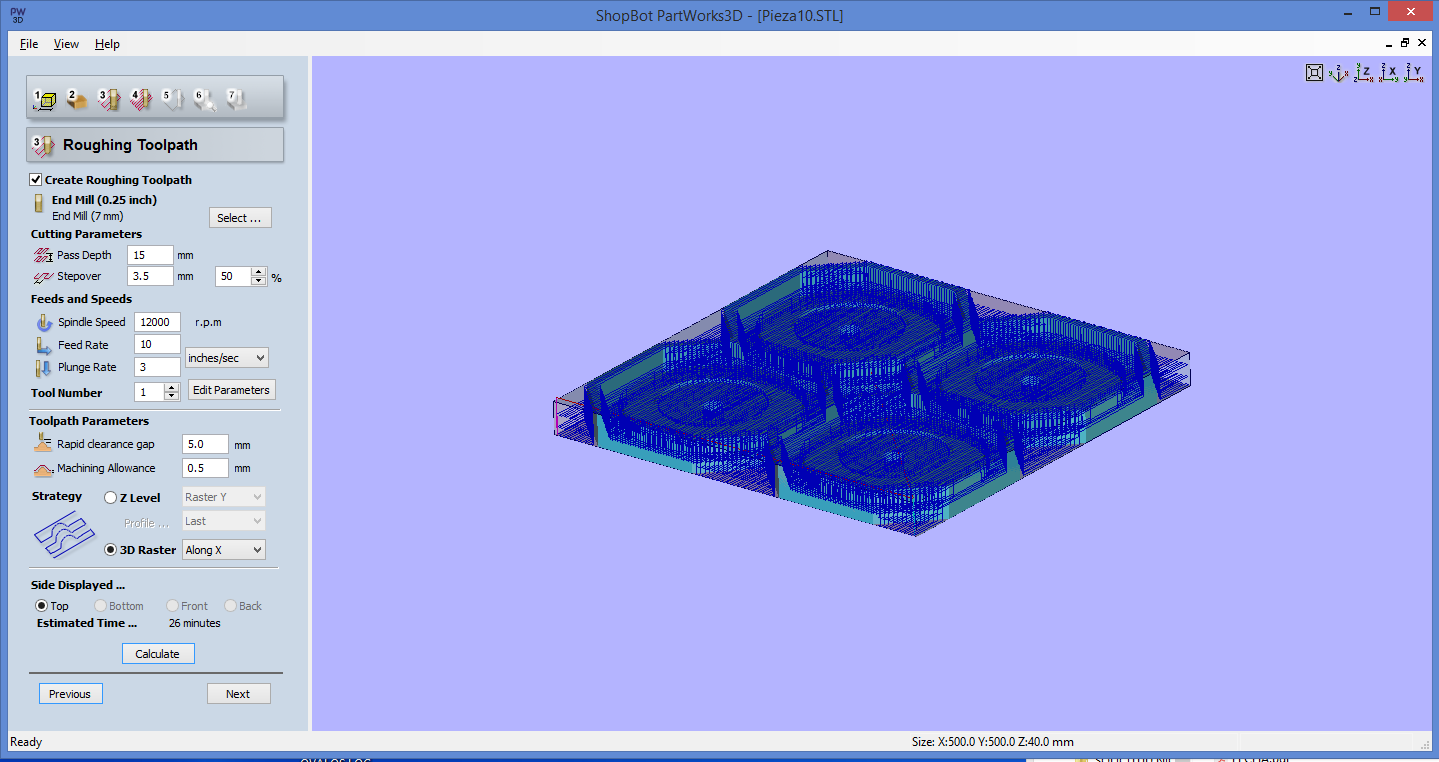Uncheck Create Roughing Toolpath

tap(36, 180)
